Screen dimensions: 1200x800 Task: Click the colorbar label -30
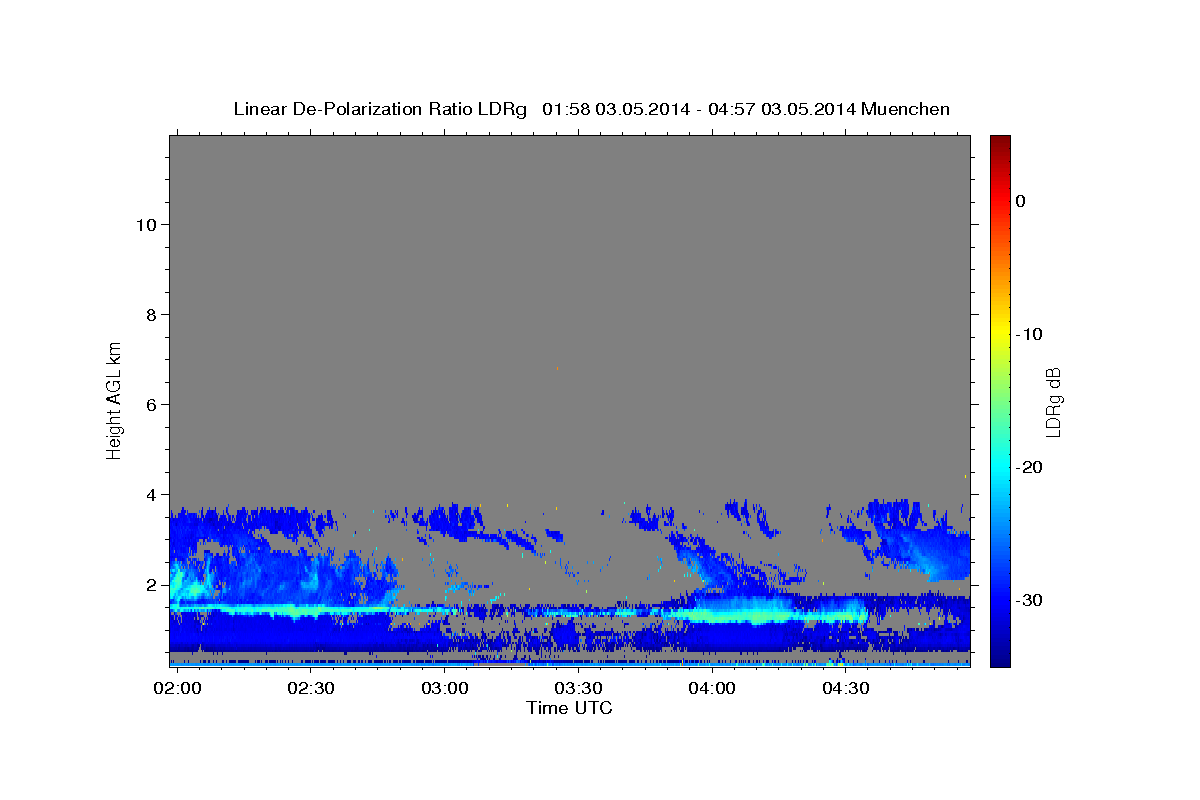(1029, 600)
